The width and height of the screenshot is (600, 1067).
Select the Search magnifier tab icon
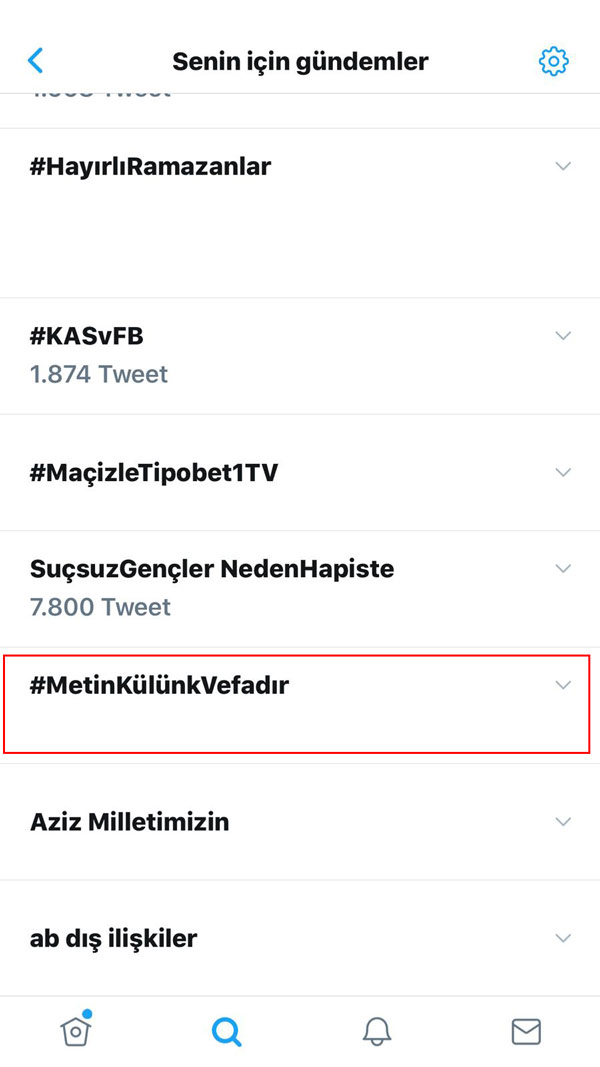[227, 1030]
